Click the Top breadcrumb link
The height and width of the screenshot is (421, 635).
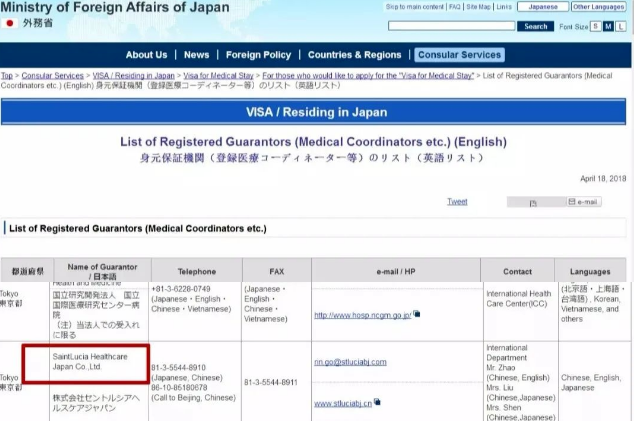pyautogui.click(x=7, y=76)
